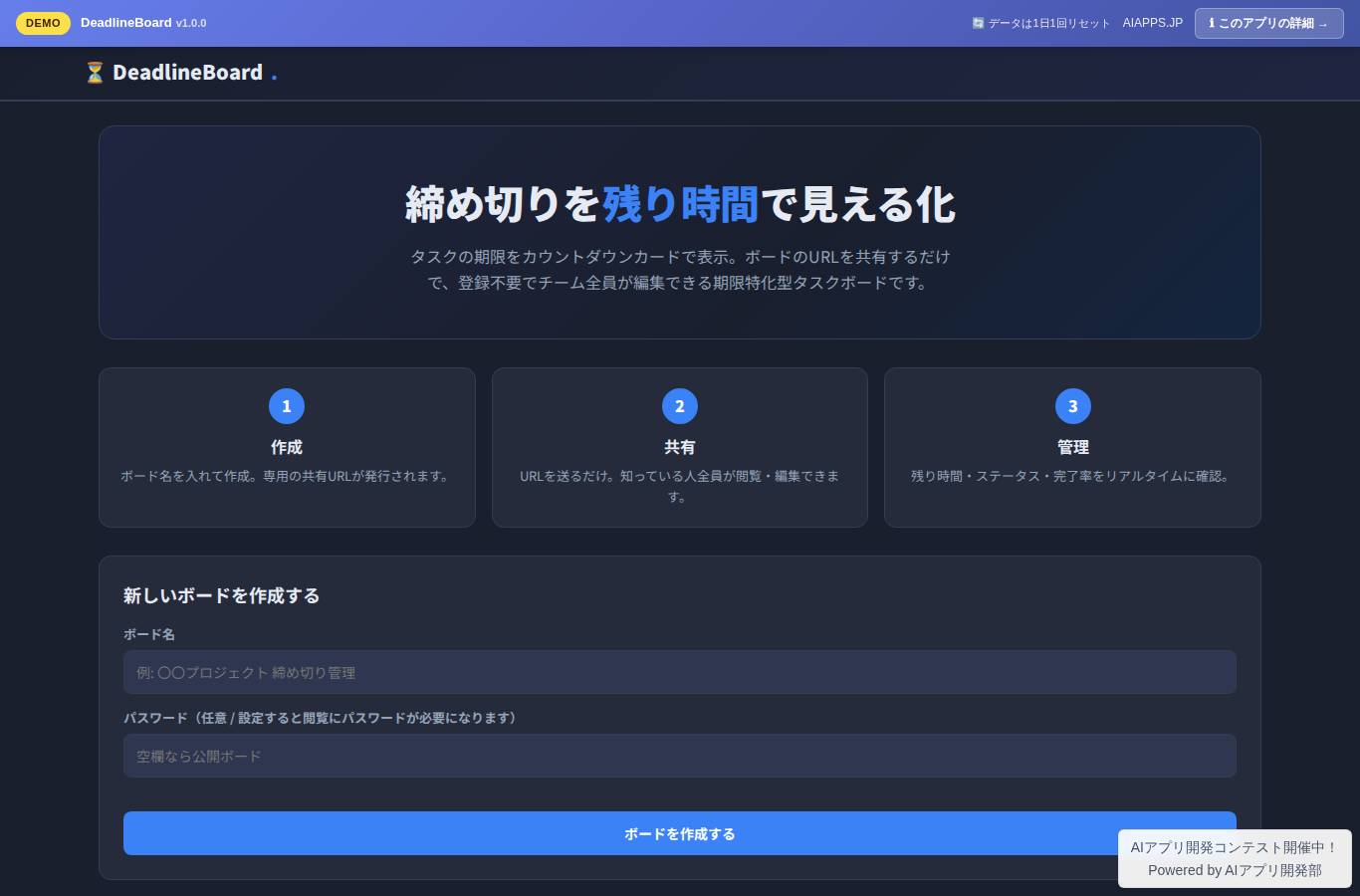This screenshot has width=1360, height=896.
Task: Click the ボード名 field label
Action: tap(149, 634)
